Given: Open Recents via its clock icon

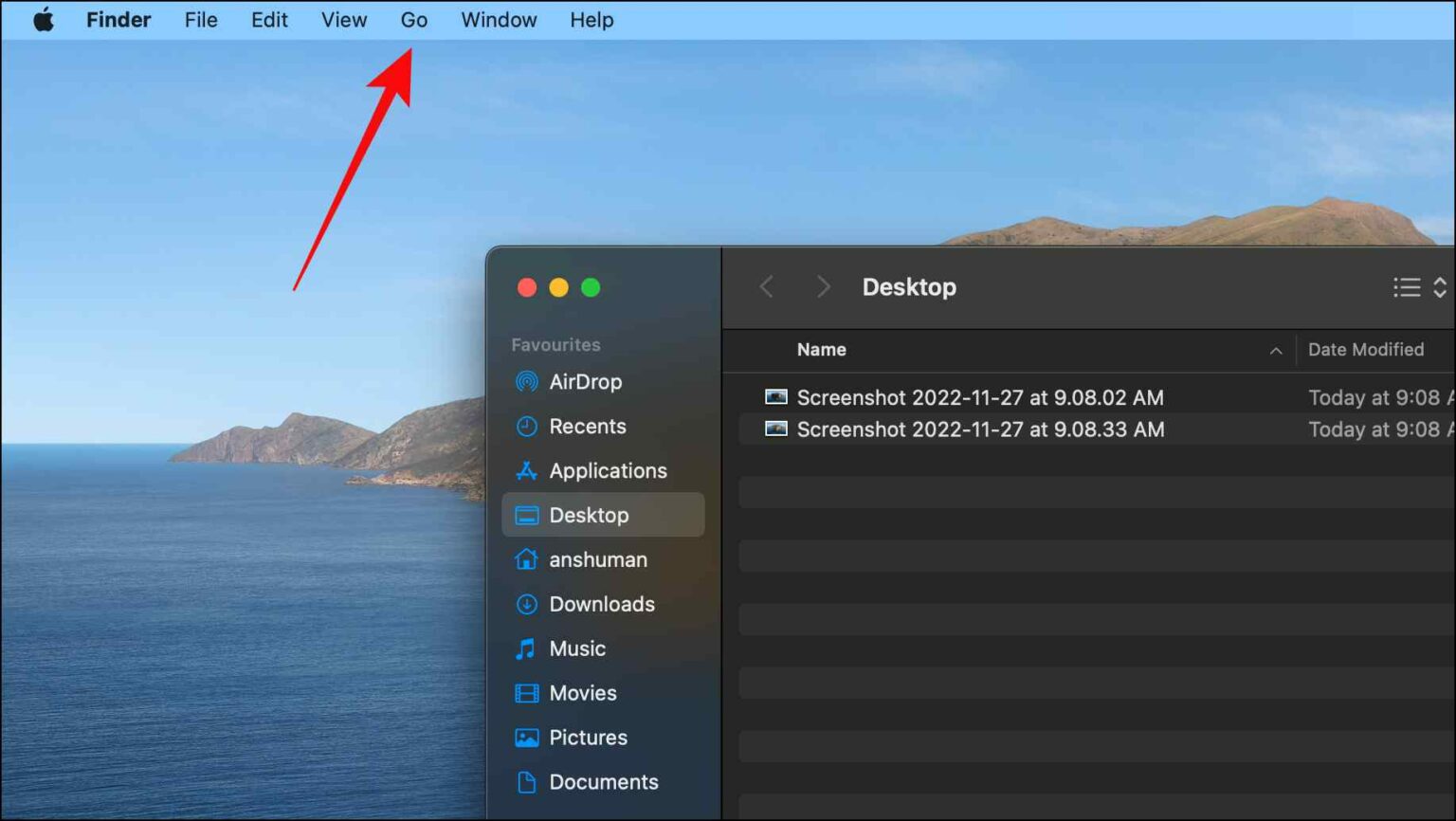Looking at the screenshot, I should (x=526, y=427).
